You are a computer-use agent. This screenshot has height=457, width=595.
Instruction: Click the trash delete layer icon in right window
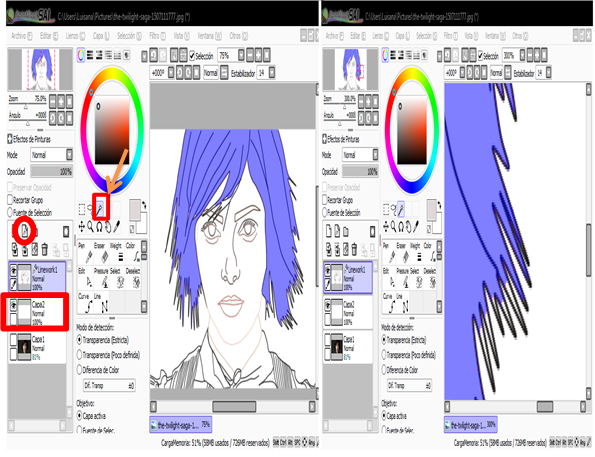pyautogui.click(x=354, y=249)
